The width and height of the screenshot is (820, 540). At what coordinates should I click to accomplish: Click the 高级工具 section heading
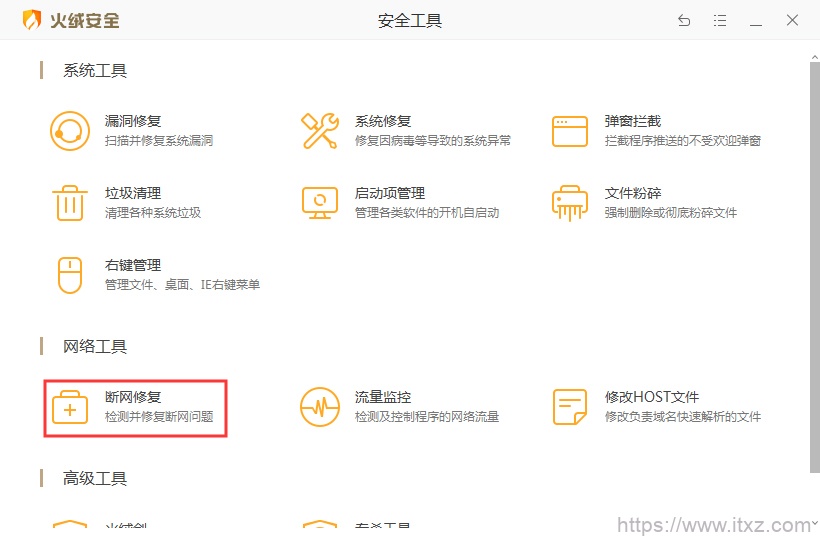pos(95,478)
